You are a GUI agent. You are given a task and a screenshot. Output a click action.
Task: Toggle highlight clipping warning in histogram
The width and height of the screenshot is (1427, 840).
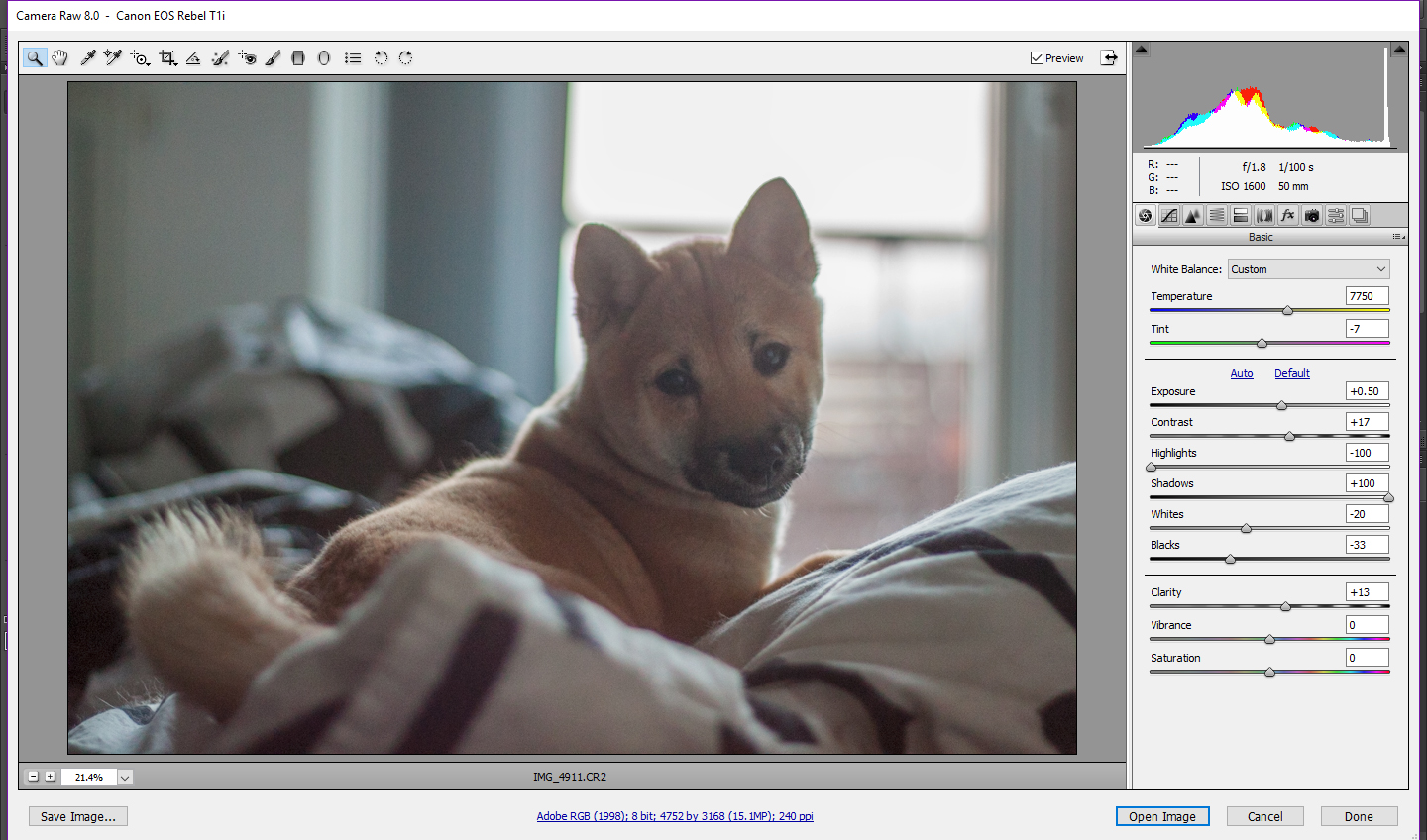click(x=1399, y=49)
